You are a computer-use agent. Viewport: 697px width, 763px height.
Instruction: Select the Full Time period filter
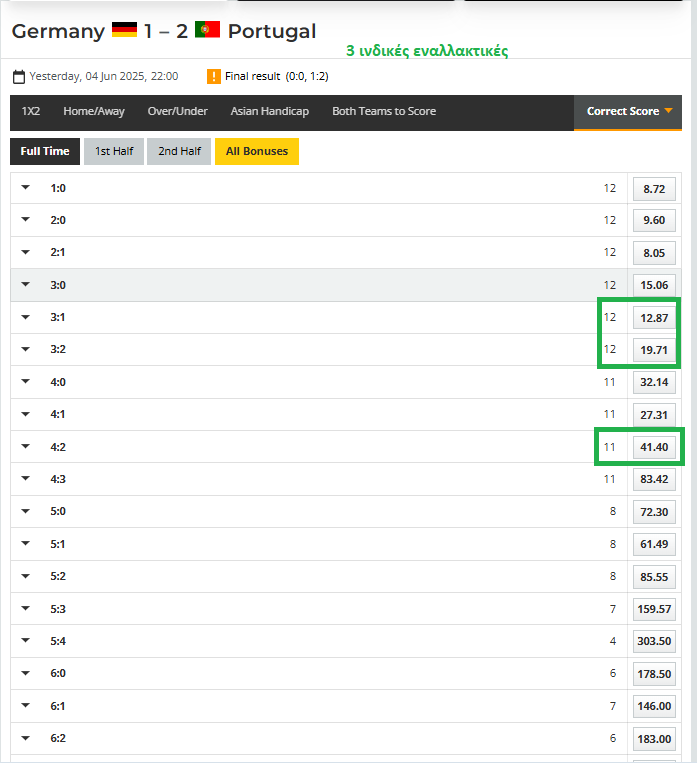(45, 151)
